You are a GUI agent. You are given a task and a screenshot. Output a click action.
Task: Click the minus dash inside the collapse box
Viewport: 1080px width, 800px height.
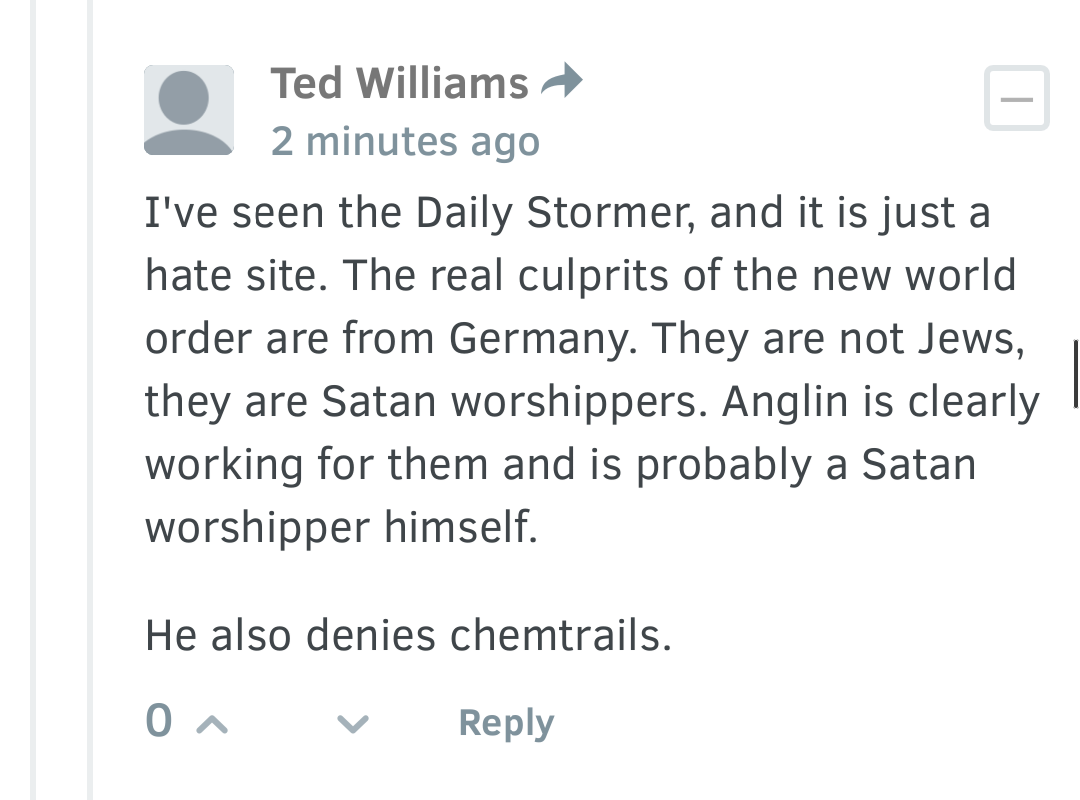click(1017, 99)
